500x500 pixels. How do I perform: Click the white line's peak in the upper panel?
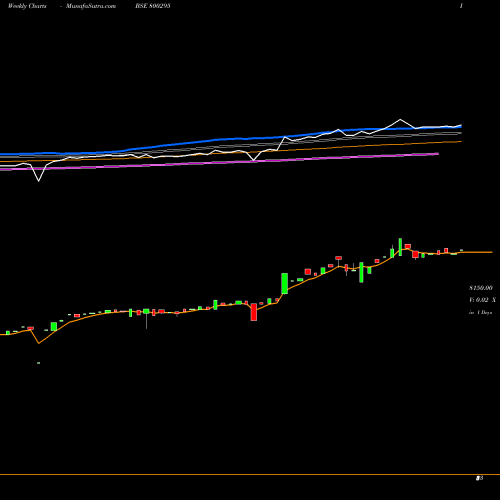400,119
